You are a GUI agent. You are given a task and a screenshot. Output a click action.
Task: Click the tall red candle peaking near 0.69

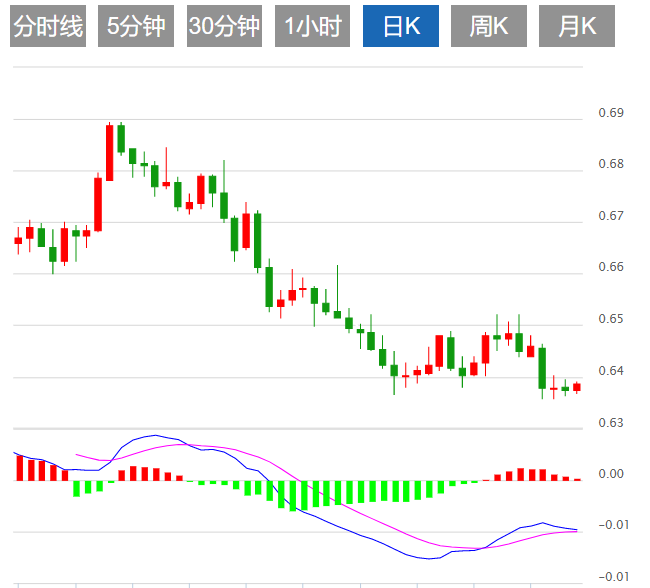click(x=109, y=153)
